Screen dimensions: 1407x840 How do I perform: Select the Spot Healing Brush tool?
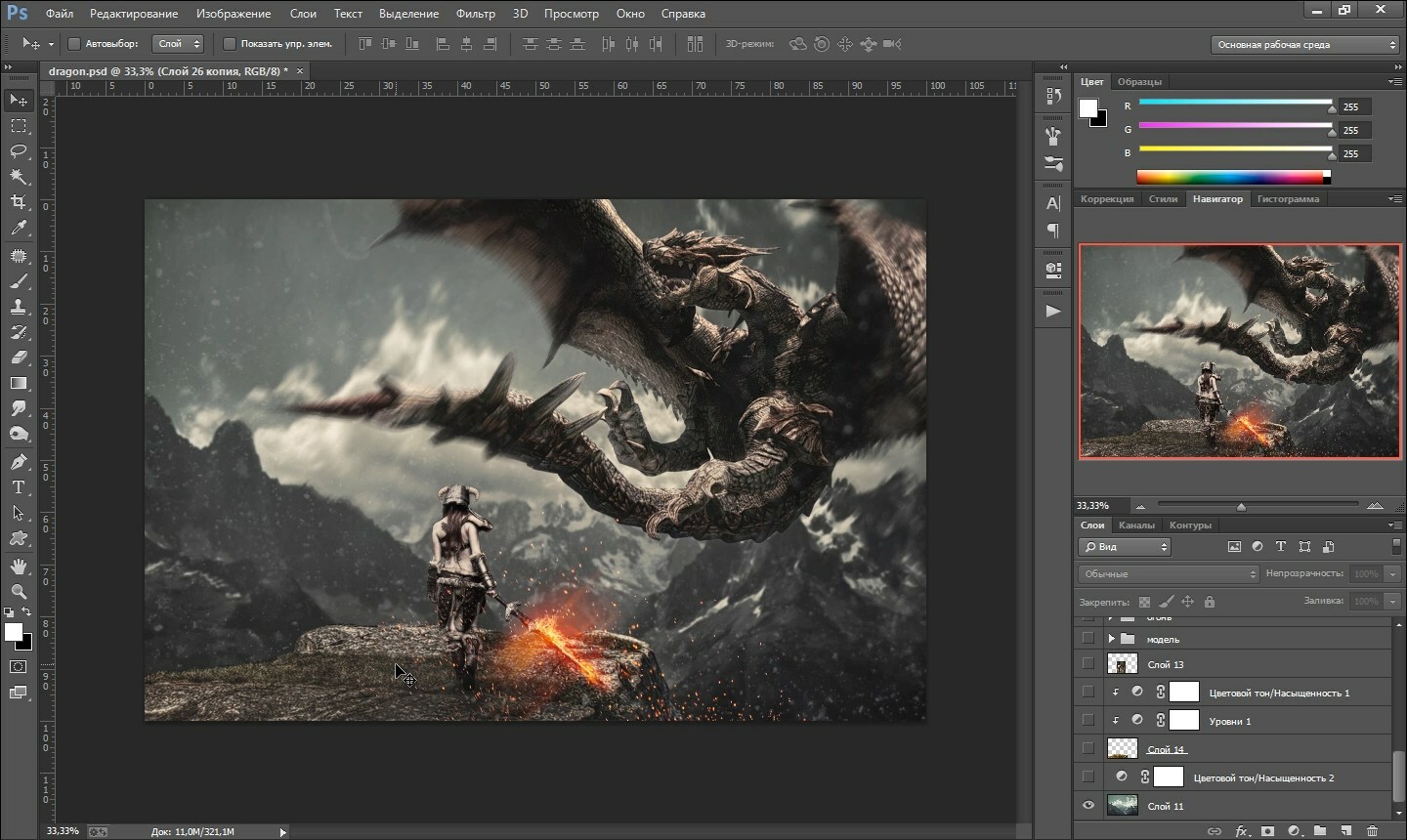19,256
